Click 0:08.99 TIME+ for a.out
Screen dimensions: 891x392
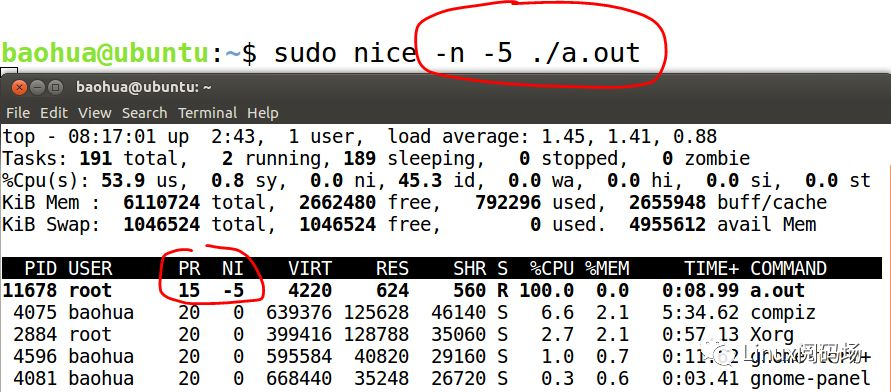tap(700, 290)
